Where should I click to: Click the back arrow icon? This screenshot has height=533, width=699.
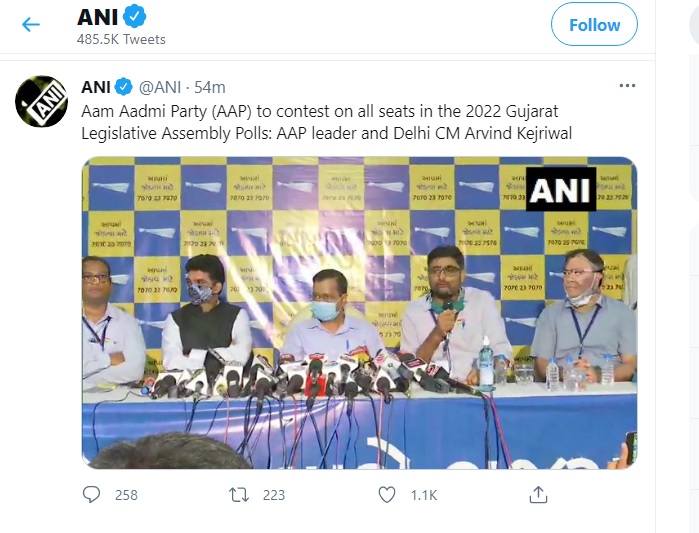pyautogui.click(x=31, y=24)
